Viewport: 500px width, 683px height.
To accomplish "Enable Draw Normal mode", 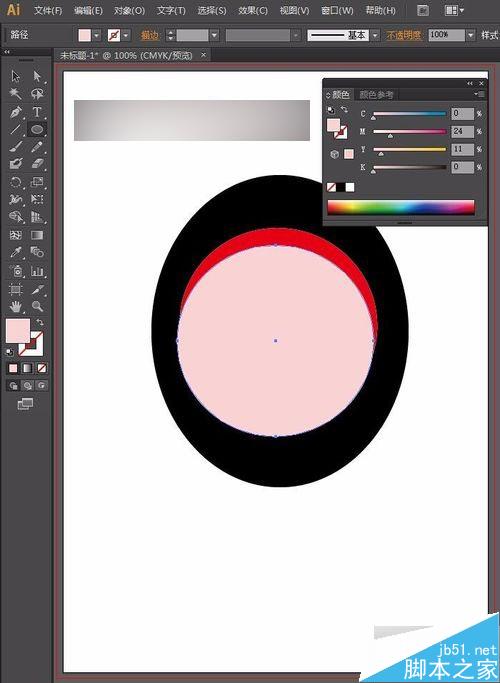I will click(x=14, y=385).
